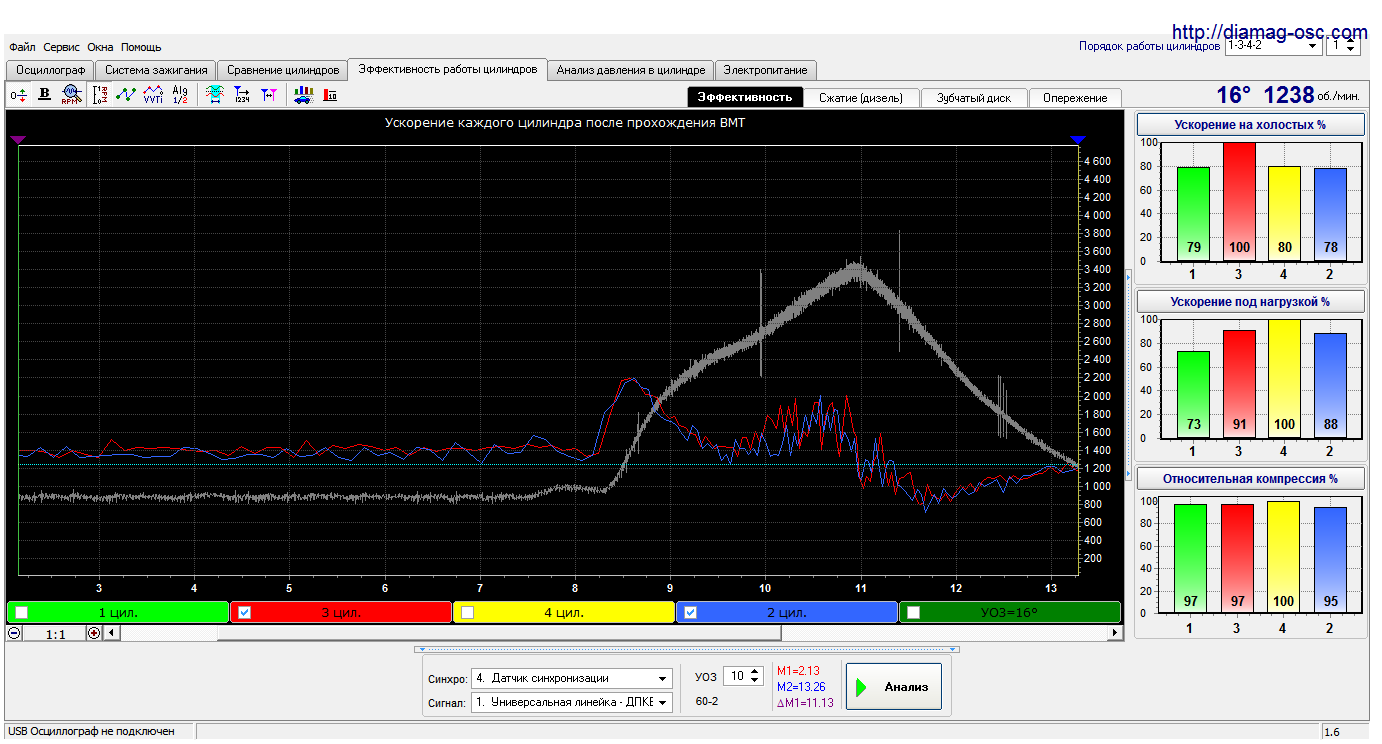Click the blue-pink markers distance icon
Viewport: 1382px width, 744px height.
(268, 95)
